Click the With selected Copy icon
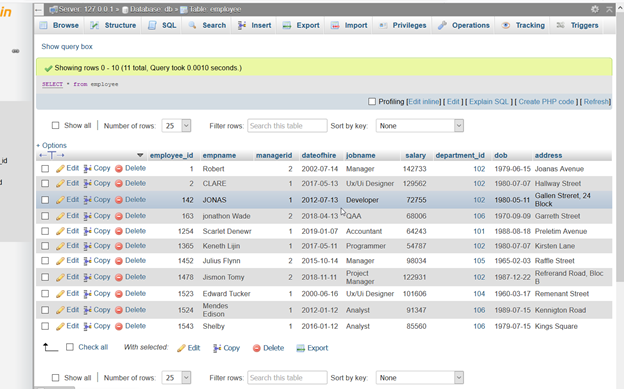The height and width of the screenshot is (389, 624). coord(217,348)
